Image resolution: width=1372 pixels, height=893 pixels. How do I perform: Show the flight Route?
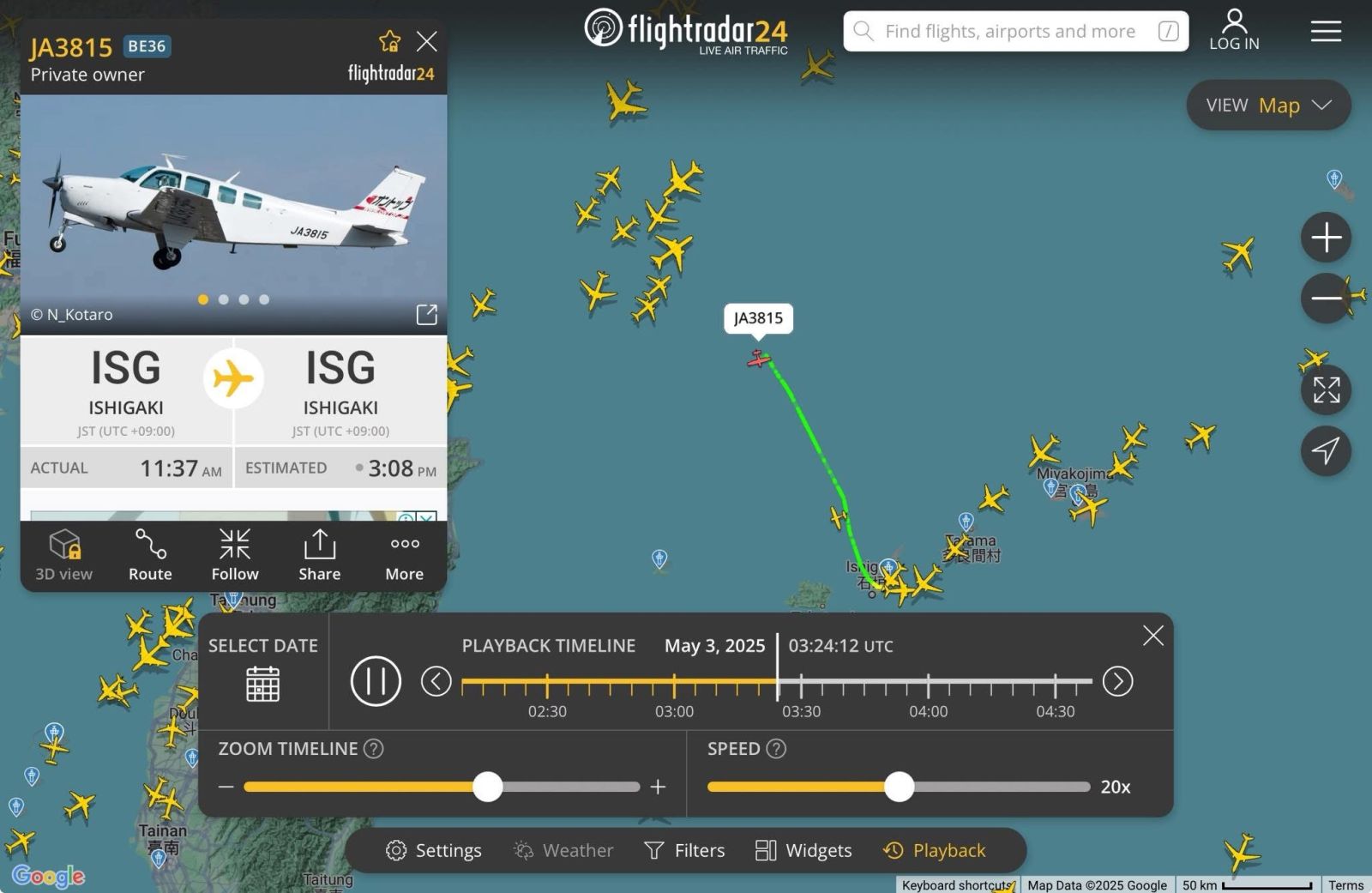(x=150, y=555)
